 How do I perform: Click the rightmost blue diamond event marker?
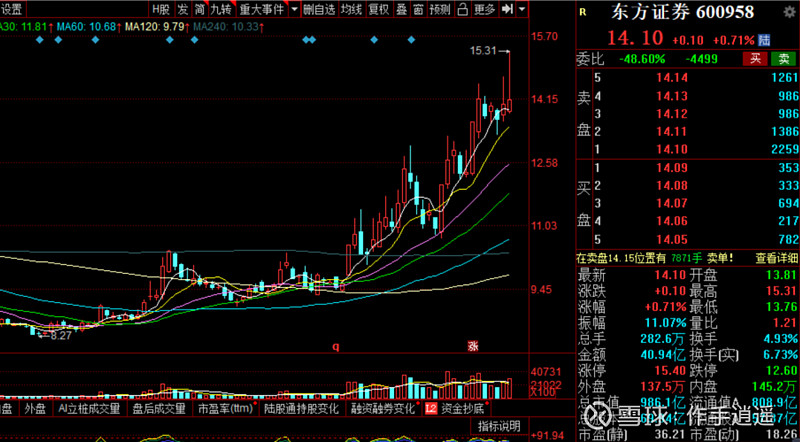(x=411, y=40)
